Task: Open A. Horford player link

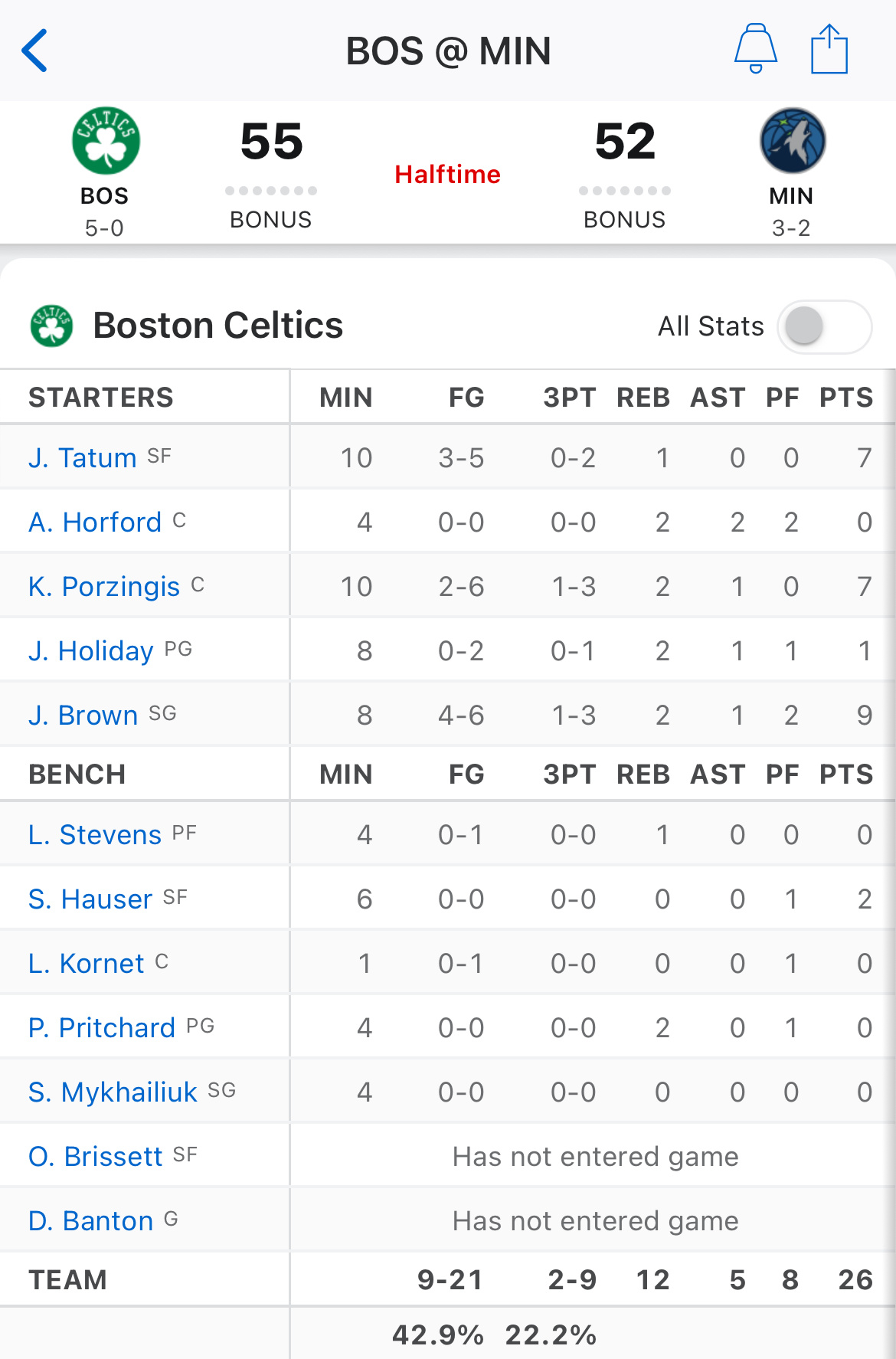Action: (95, 522)
